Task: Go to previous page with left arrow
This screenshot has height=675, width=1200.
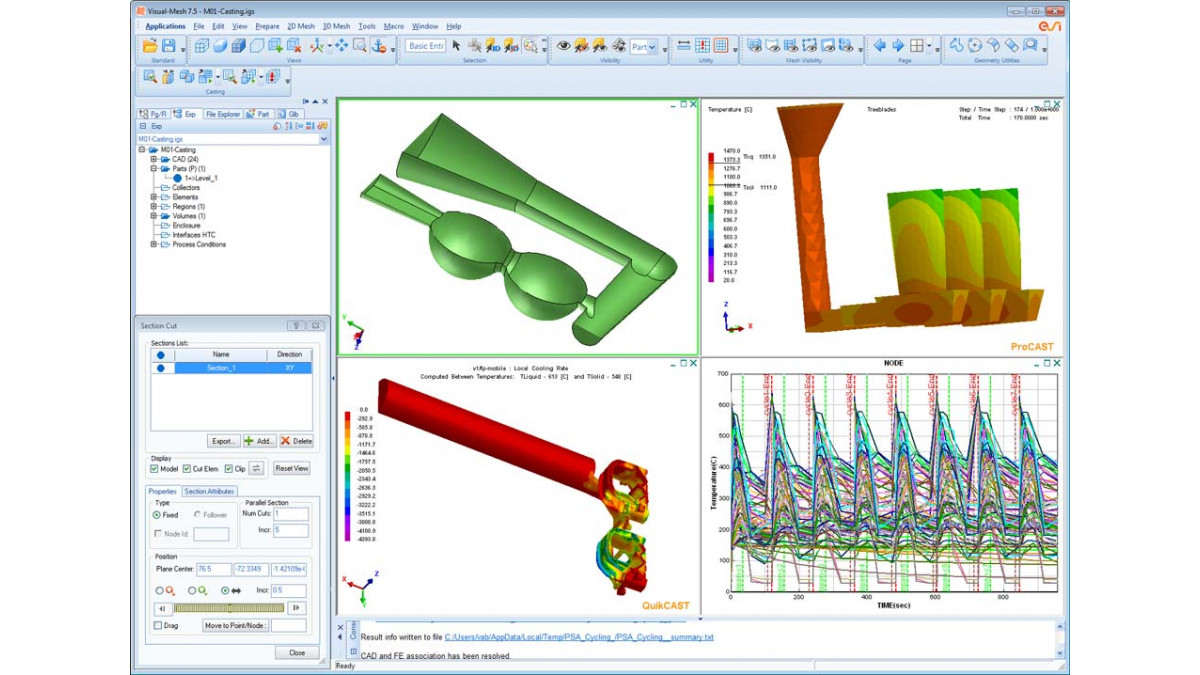Action: (880, 46)
